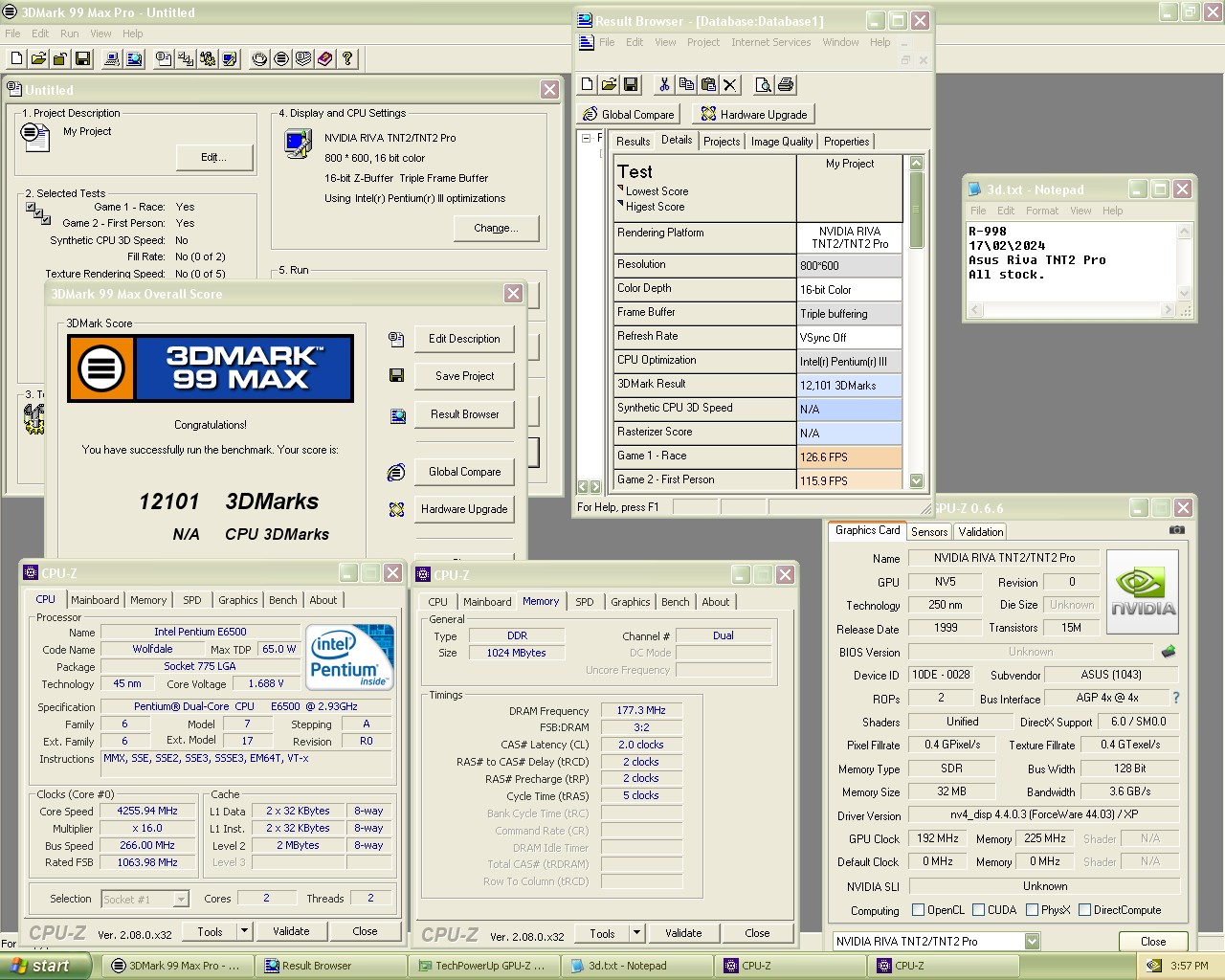Open the Validation tab in GPU-Z
The width and height of the screenshot is (1225, 980).
click(981, 532)
